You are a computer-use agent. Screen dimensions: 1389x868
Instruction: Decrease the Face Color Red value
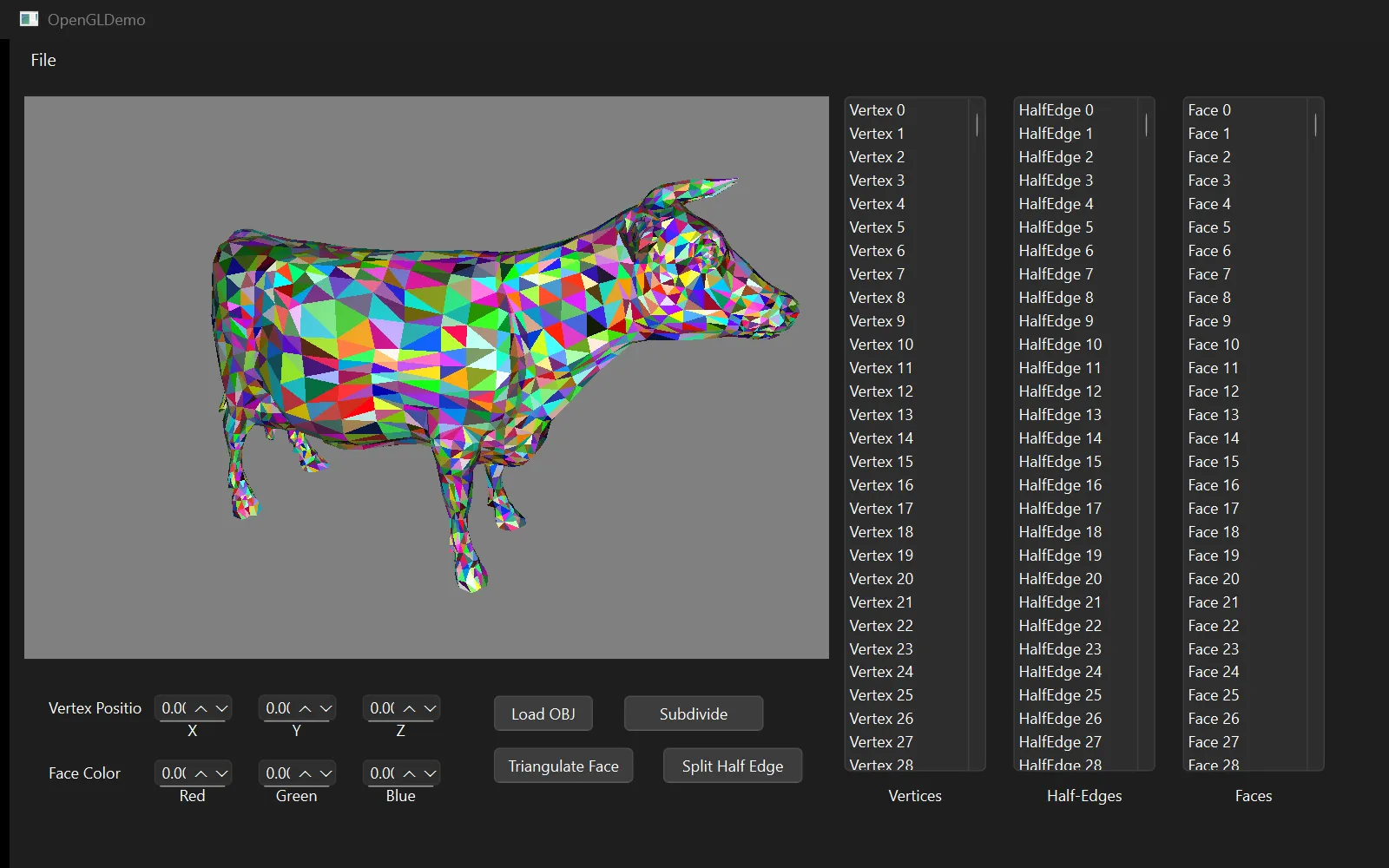(221, 773)
